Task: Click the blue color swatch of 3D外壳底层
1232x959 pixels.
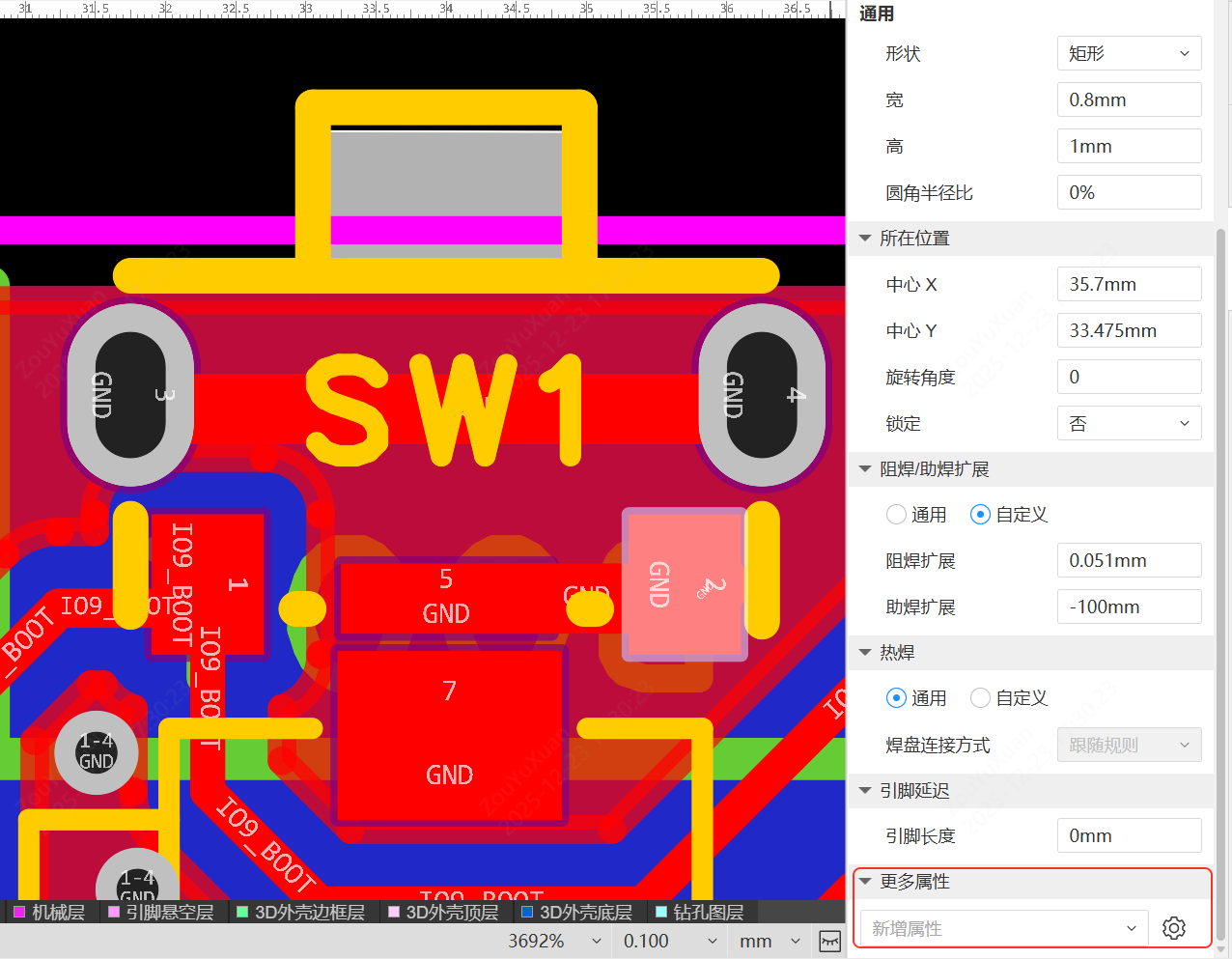Action: [526, 911]
